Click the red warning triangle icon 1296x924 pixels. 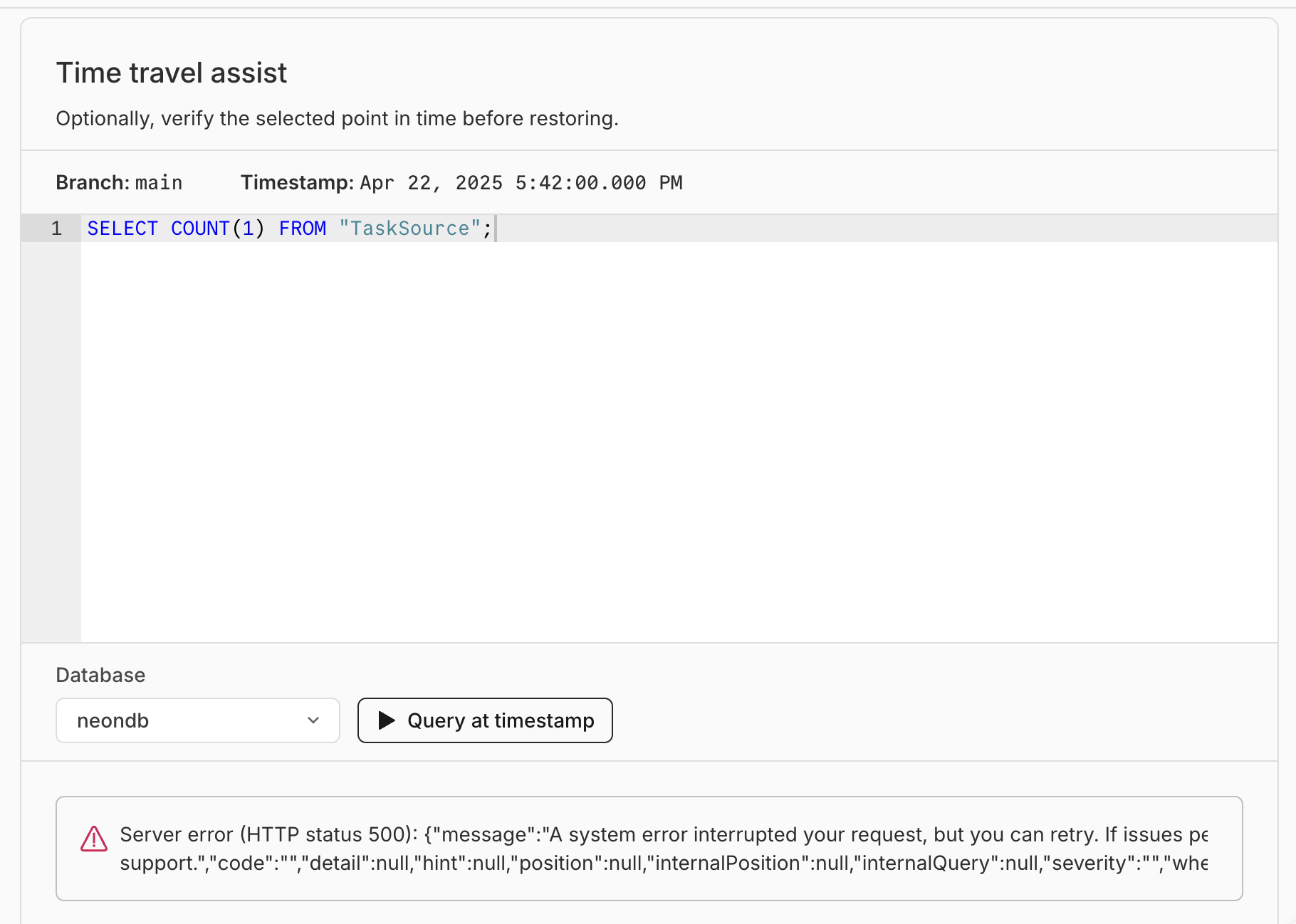(94, 839)
